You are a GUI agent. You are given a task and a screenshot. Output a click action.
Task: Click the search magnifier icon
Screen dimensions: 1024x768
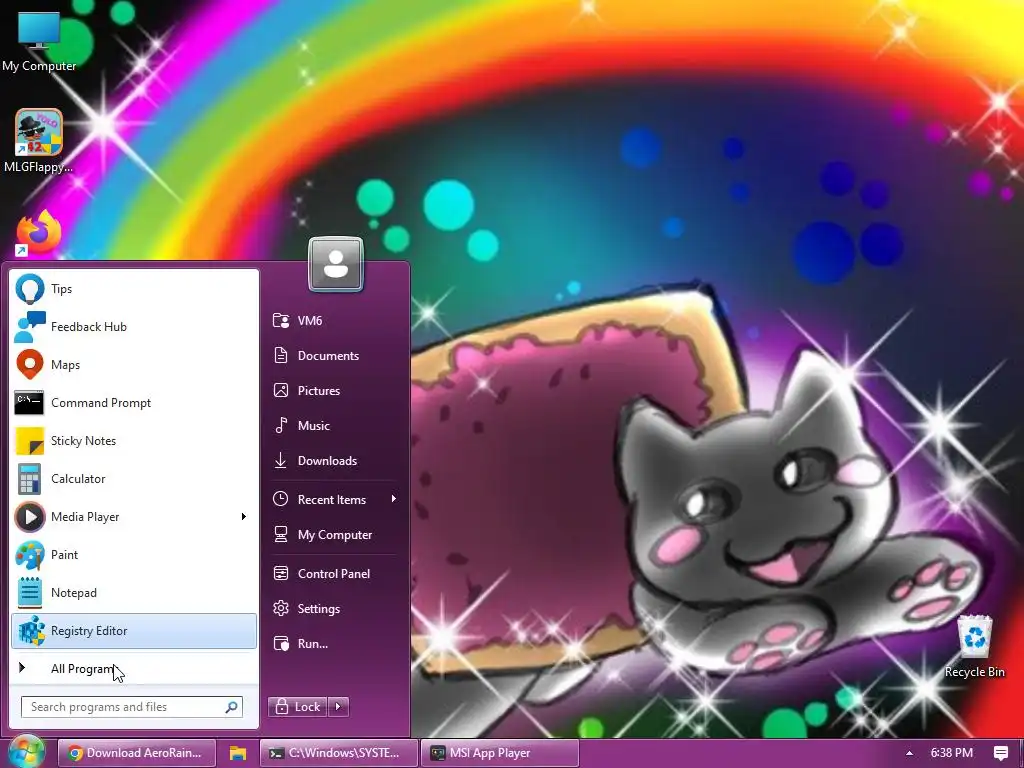[x=231, y=707]
